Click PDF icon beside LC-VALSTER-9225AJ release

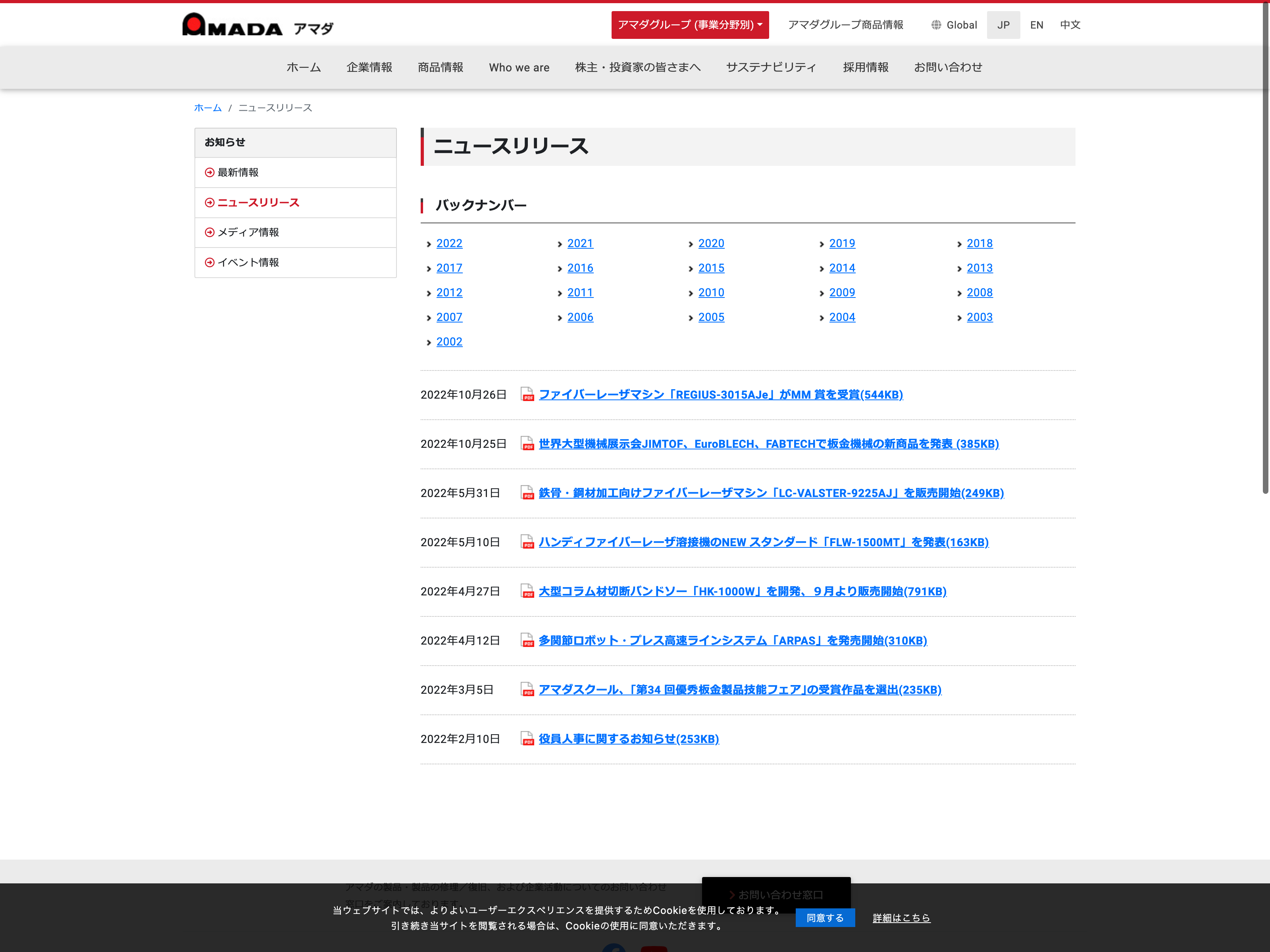(x=527, y=493)
